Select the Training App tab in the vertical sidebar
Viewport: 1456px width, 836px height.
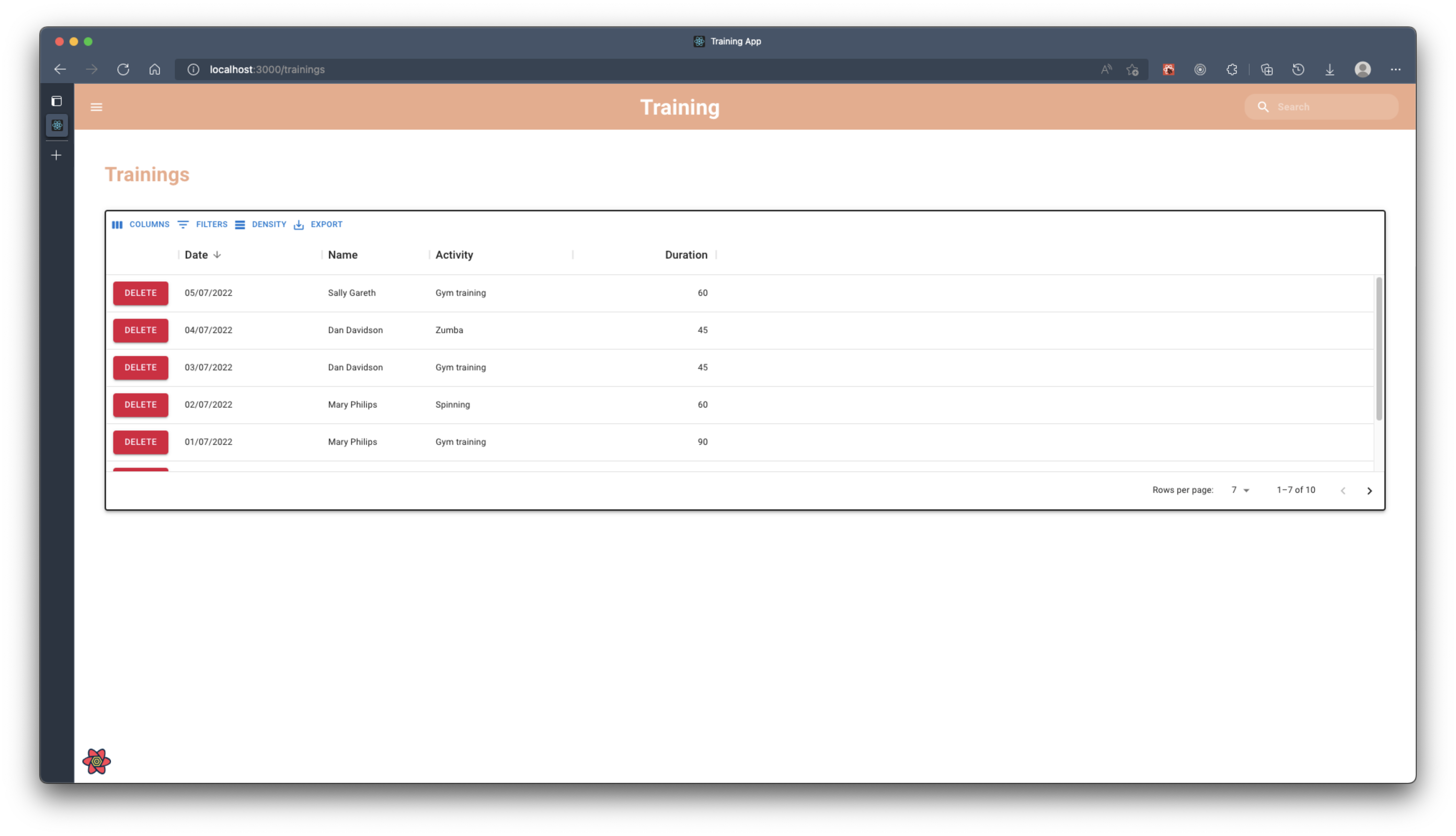(x=57, y=126)
